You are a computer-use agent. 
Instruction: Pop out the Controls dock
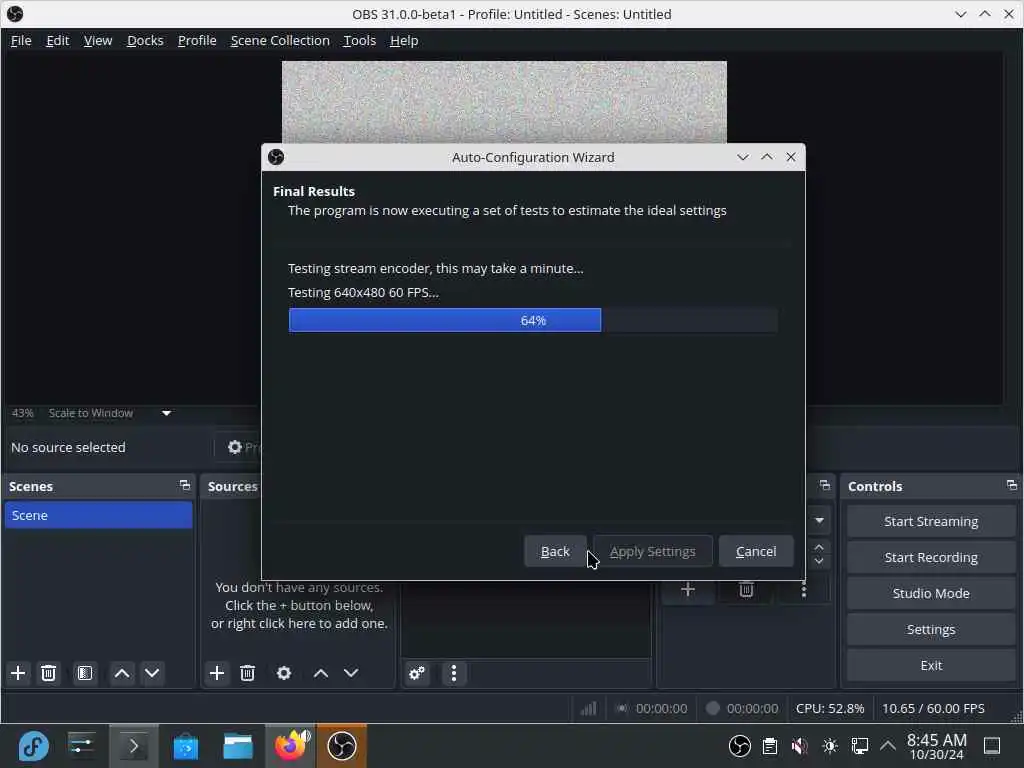pos(1012,485)
